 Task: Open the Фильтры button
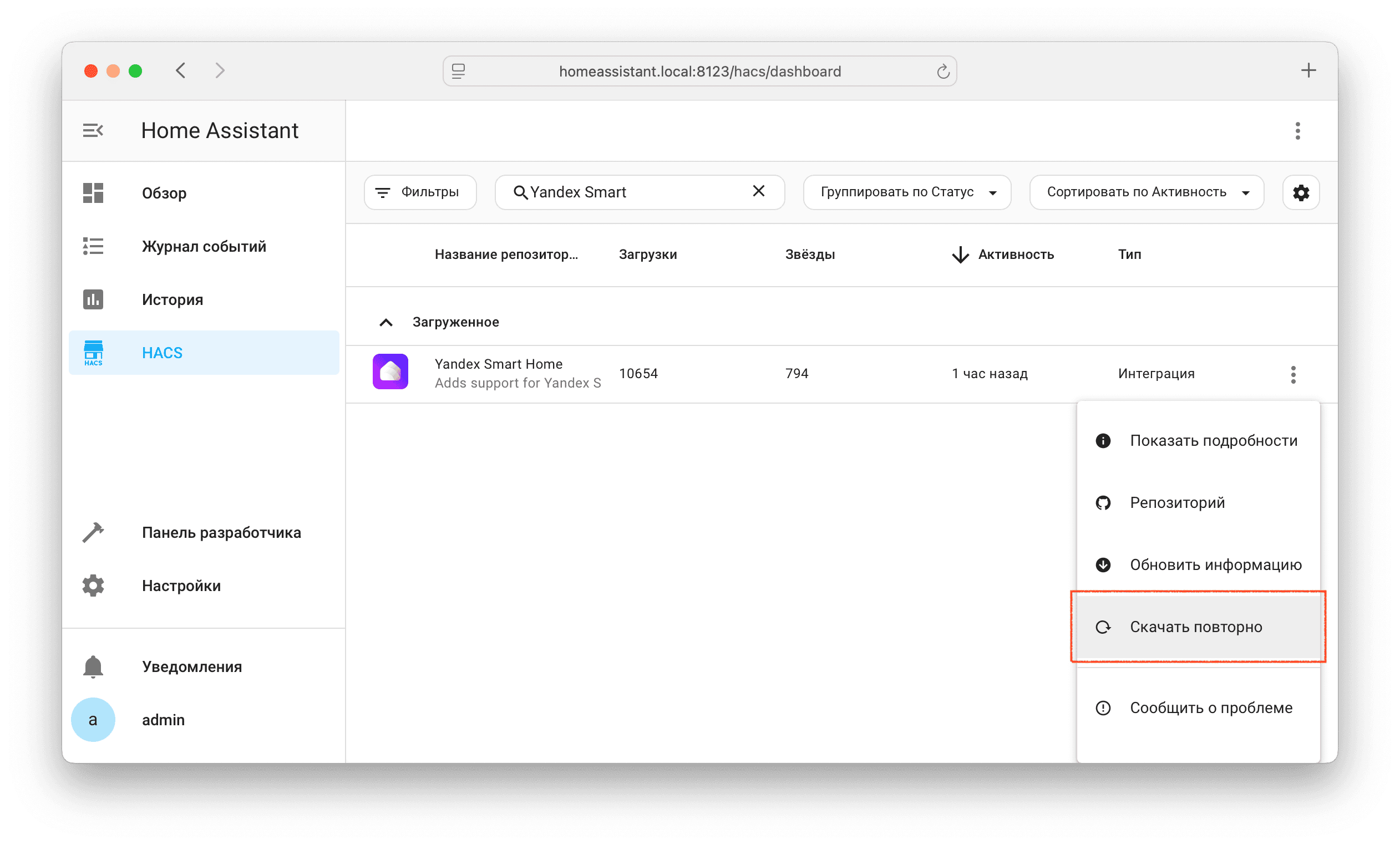point(420,192)
